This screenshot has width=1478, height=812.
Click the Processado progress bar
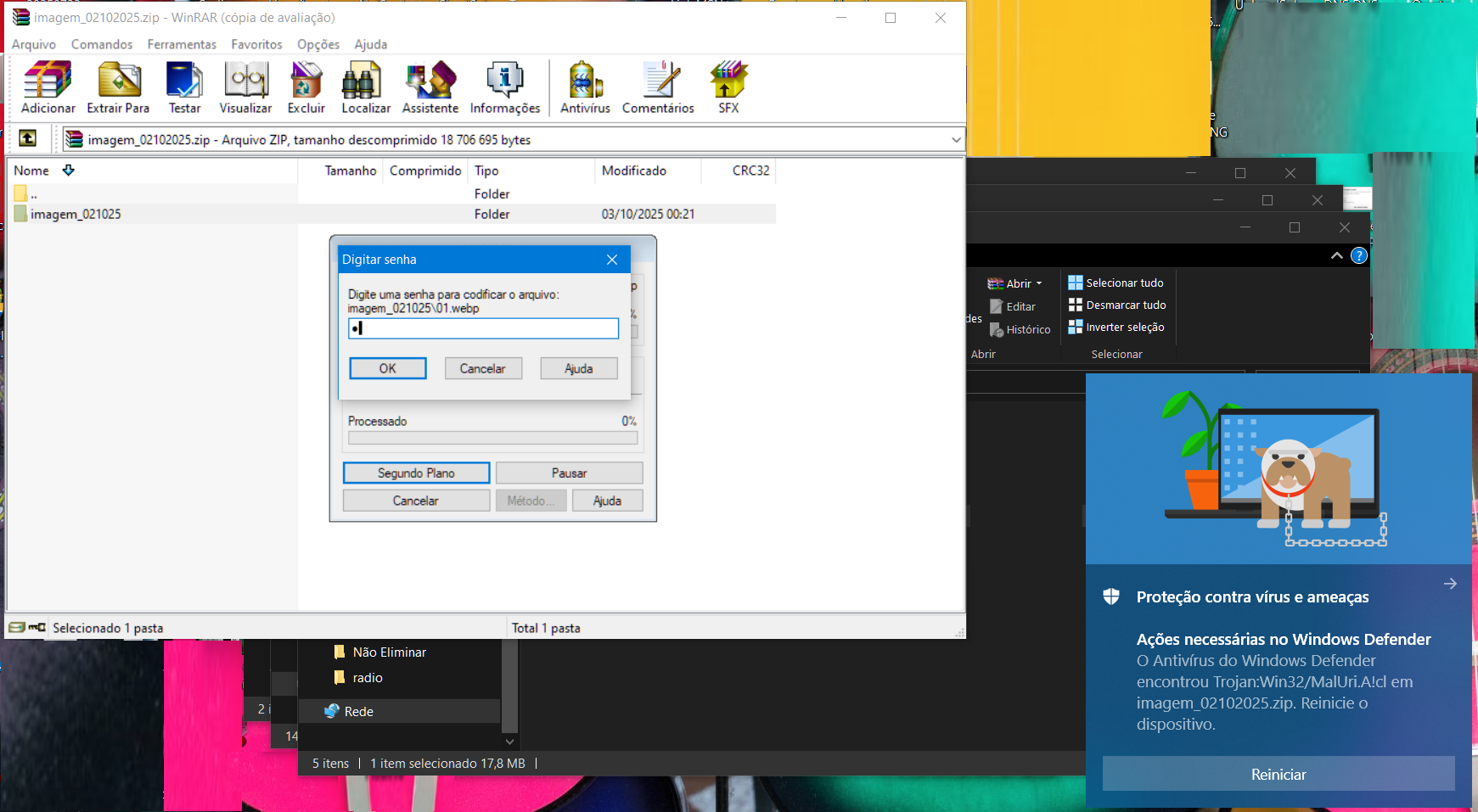tap(492, 438)
